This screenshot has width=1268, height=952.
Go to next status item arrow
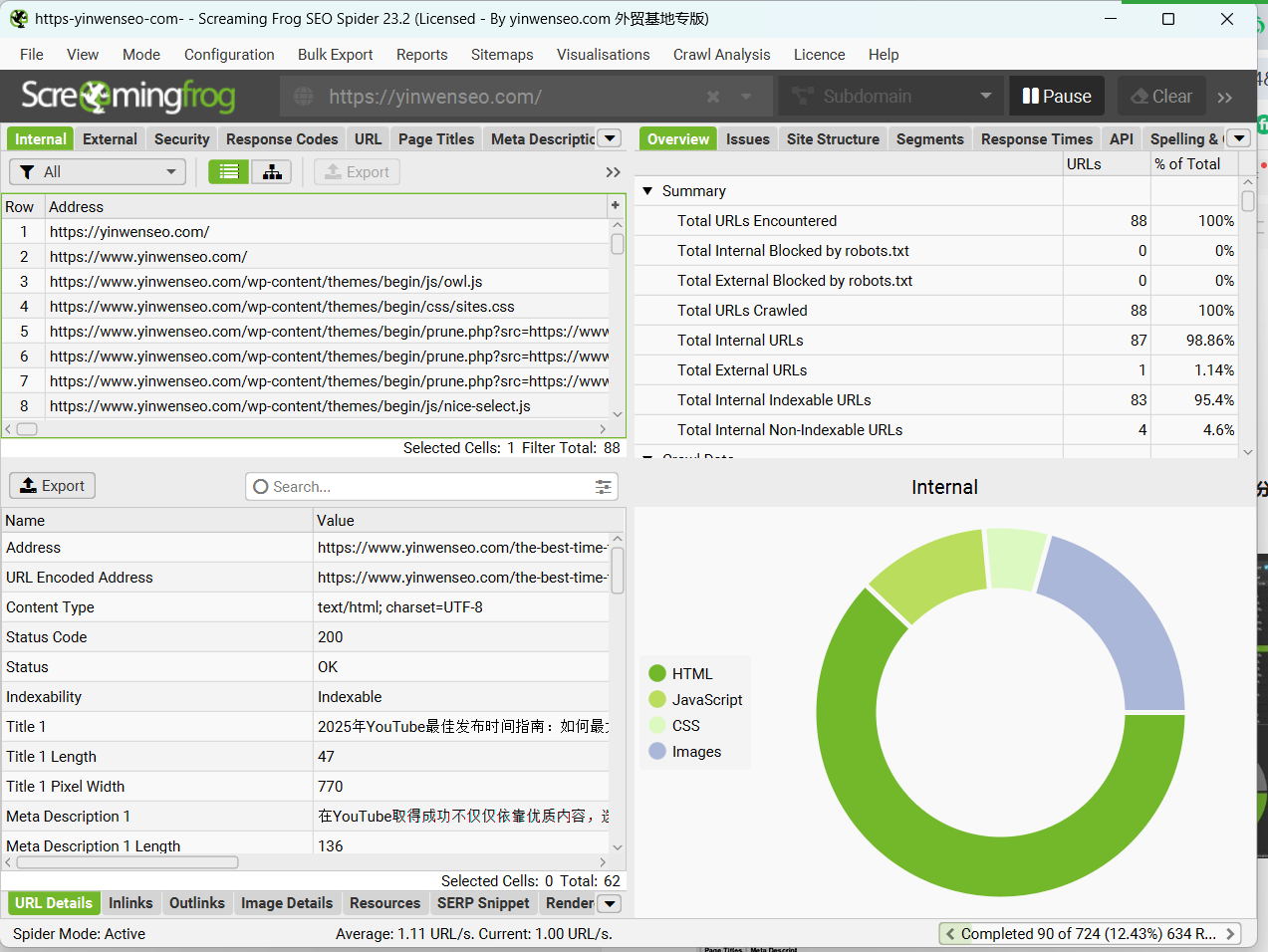(x=1230, y=934)
